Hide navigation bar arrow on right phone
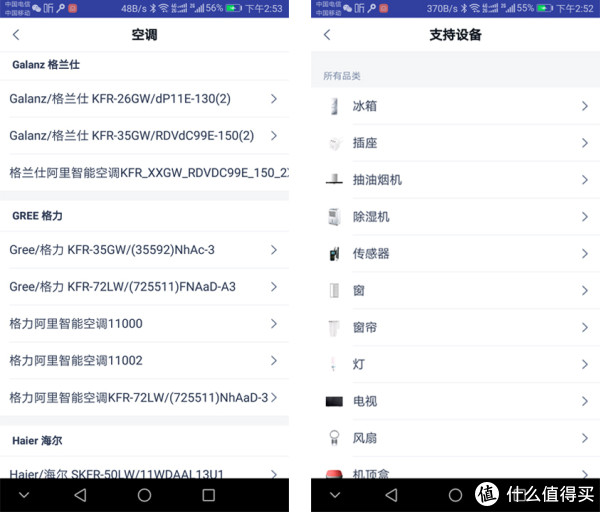600x512 pixels. click(x=335, y=495)
